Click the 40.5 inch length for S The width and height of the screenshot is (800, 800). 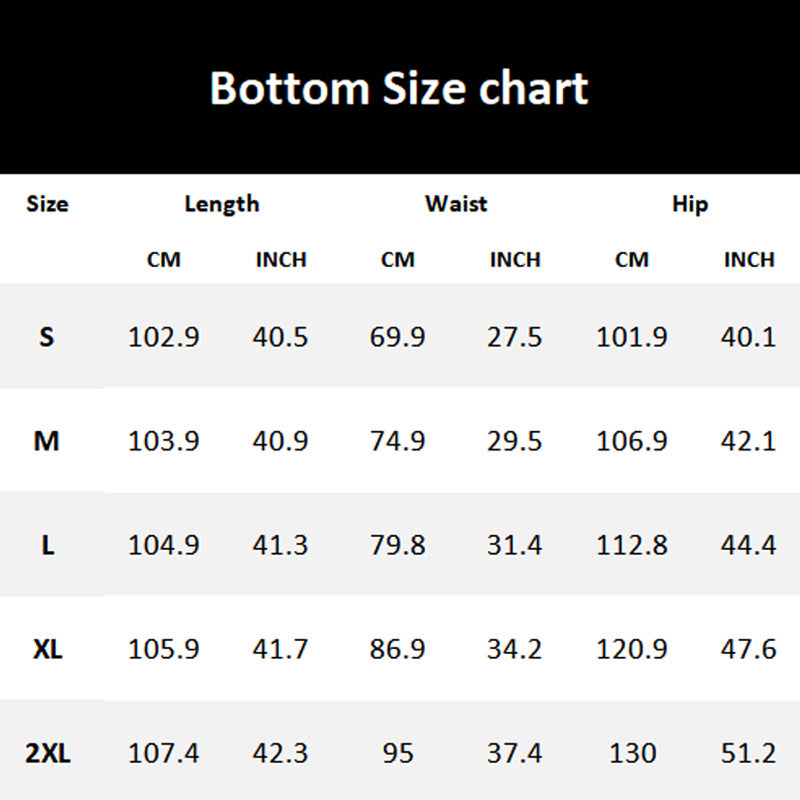[280, 337]
